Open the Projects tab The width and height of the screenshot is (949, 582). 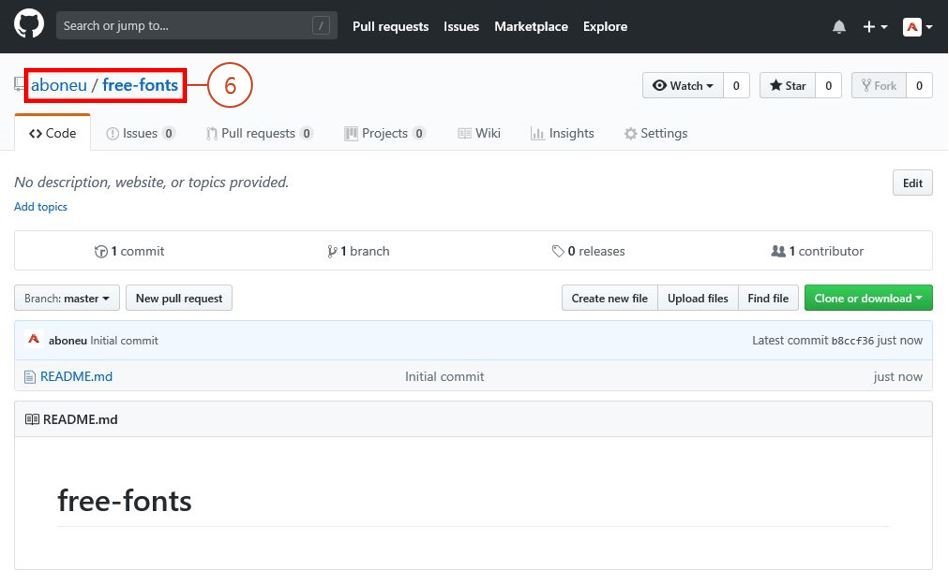coord(384,133)
